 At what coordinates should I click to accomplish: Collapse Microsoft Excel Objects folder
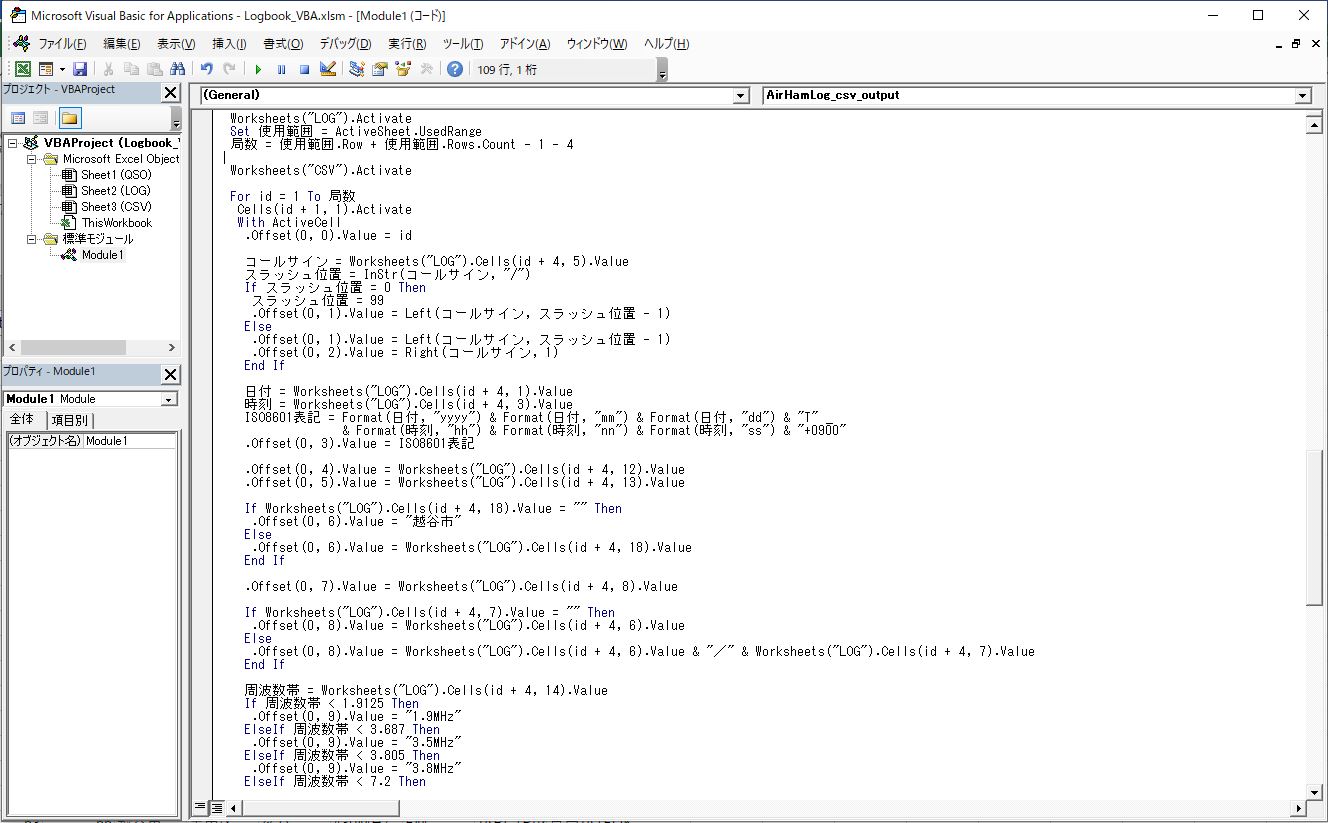click(x=31, y=159)
